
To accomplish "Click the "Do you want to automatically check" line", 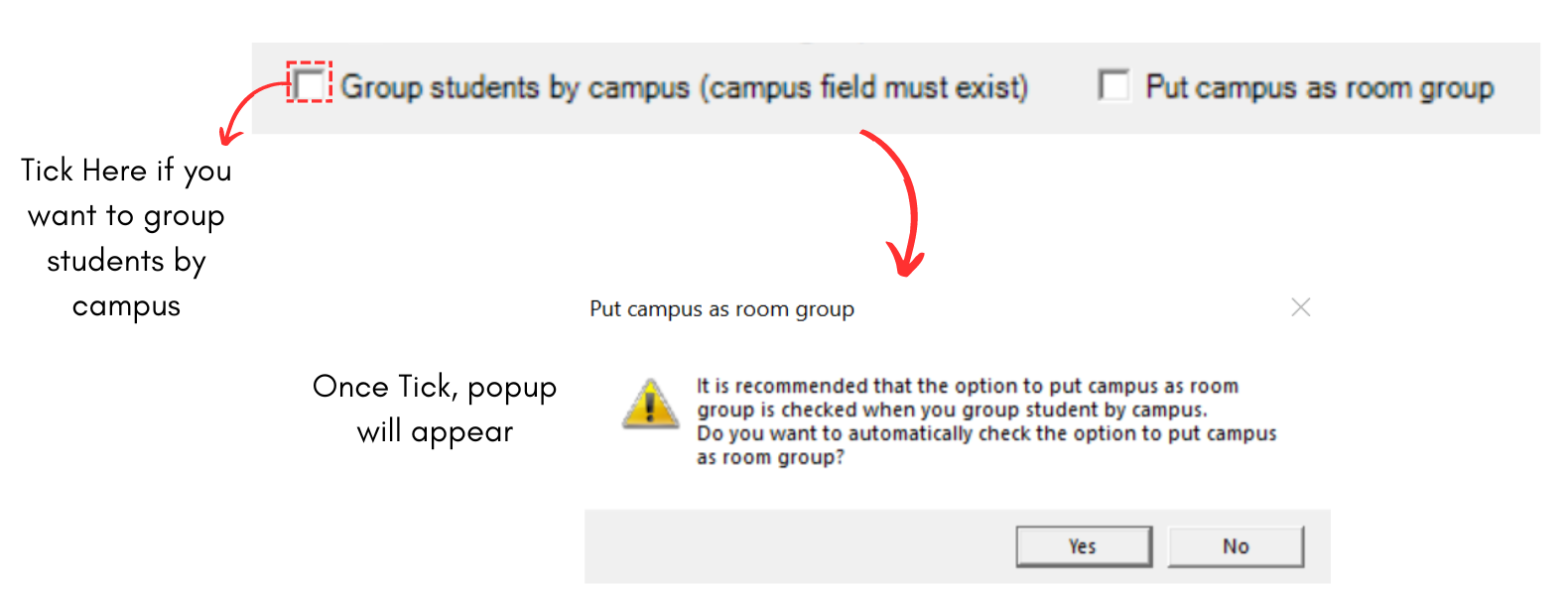I will pos(985,433).
